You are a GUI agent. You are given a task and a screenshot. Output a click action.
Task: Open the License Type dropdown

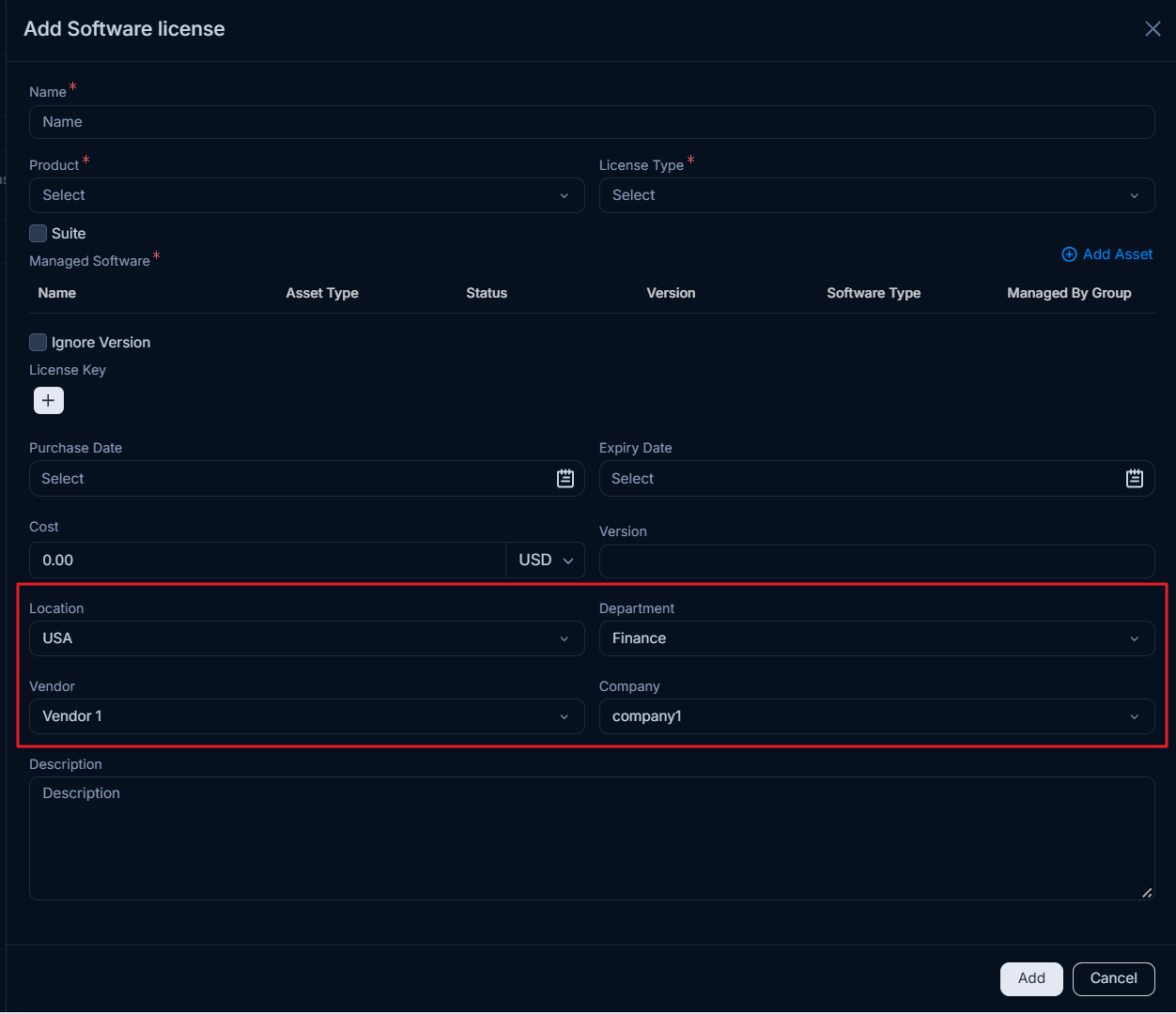(x=877, y=195)
